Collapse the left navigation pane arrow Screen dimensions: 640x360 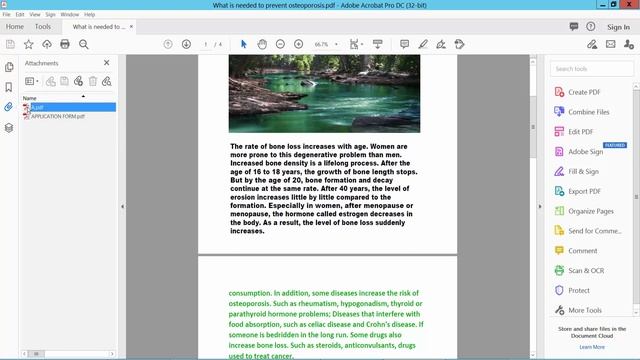pyautogui.click(x=122, y=207)
